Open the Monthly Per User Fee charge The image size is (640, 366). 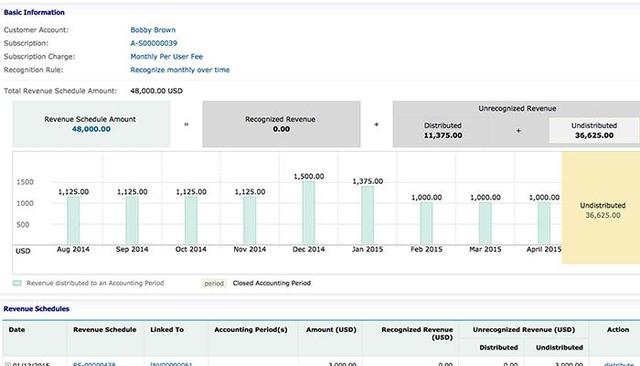coord(167,57)
